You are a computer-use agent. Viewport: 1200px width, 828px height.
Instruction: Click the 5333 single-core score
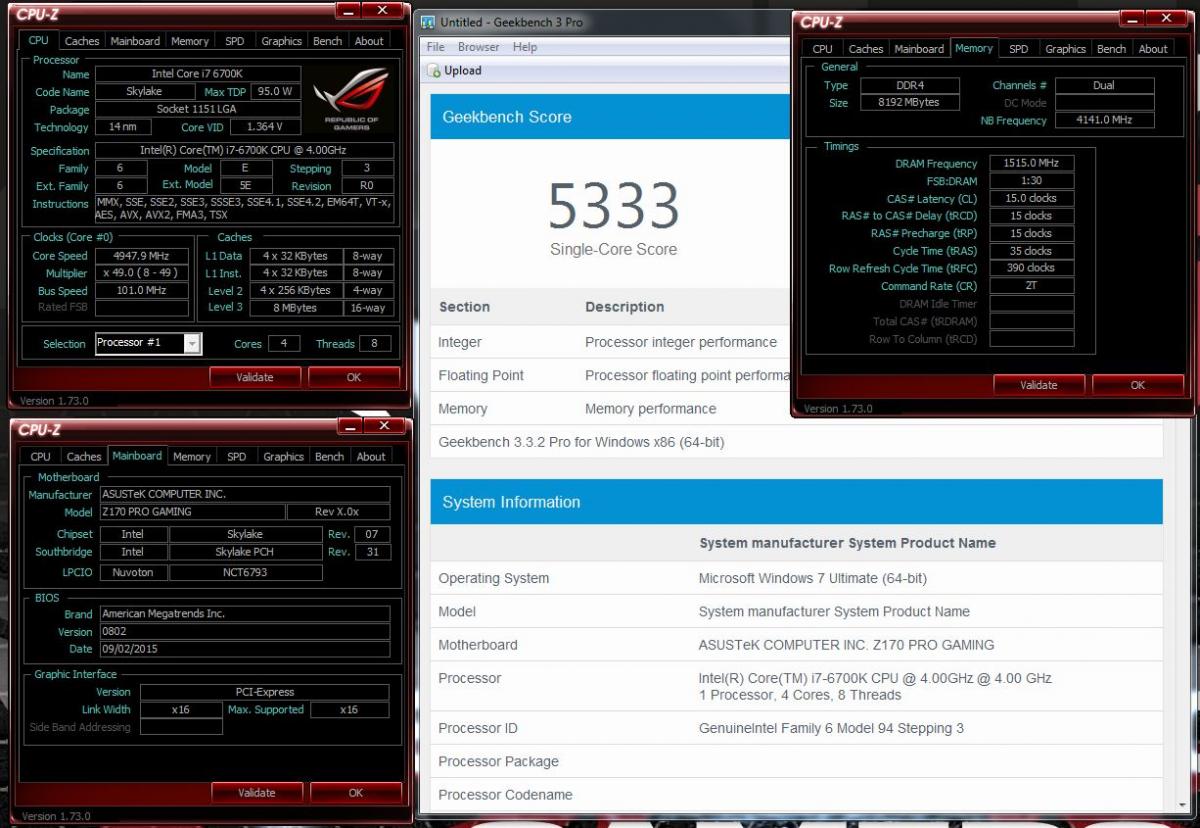613,206
